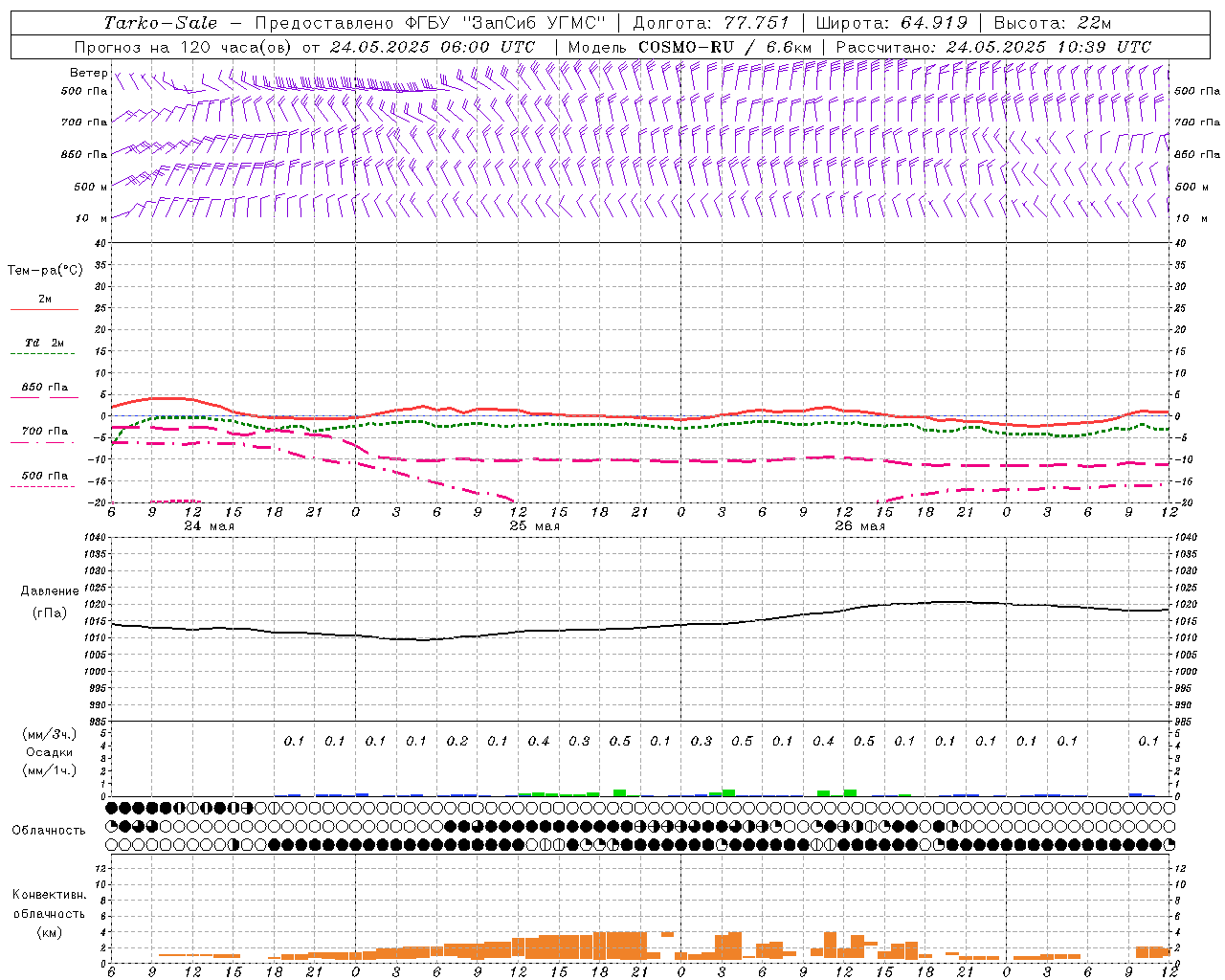Click the Tarko-Sale station title

click(160, 23)
